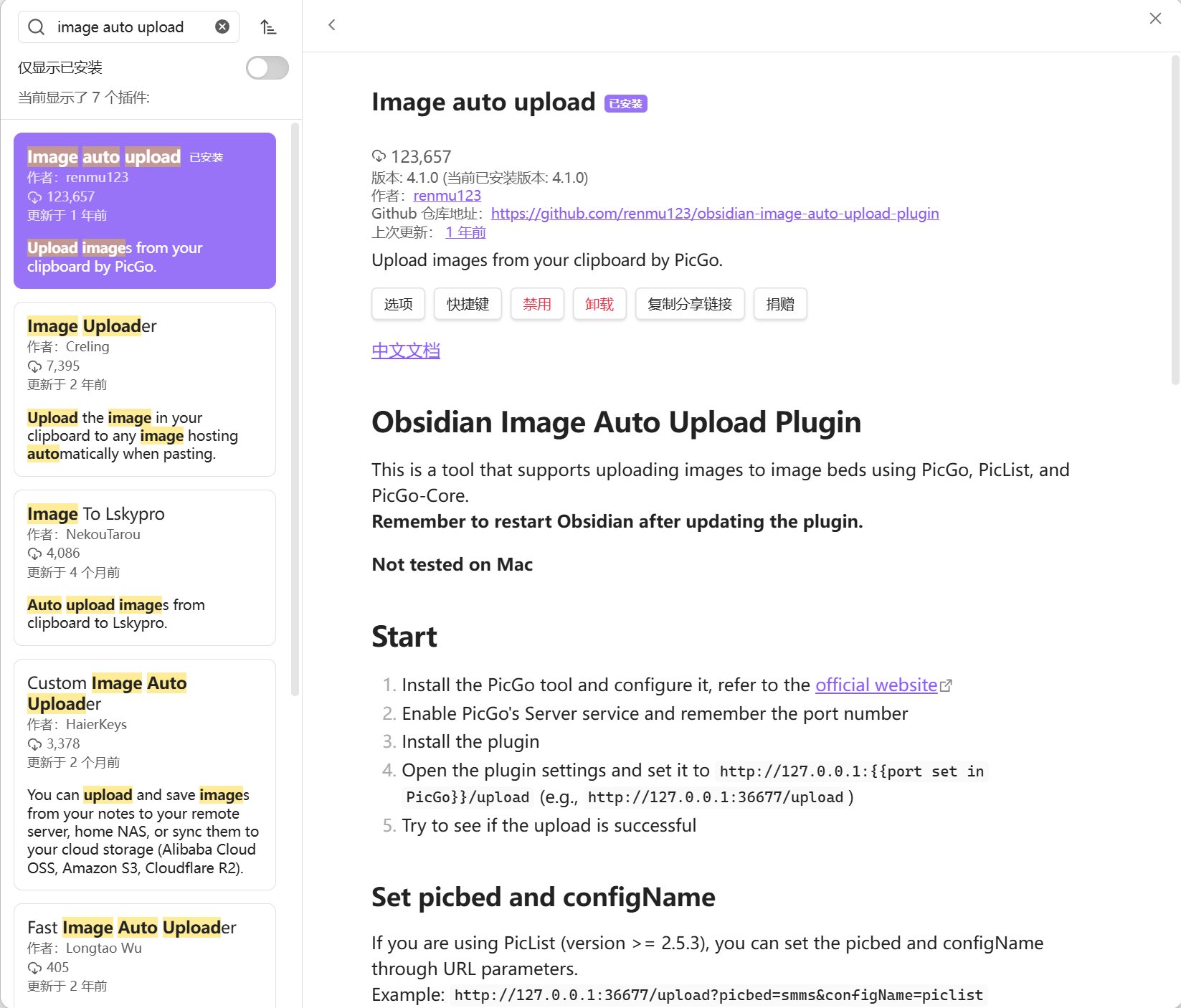Click the author 'HaierKeys' text
The image size is (1181, 1008).
tap(96, 725)
